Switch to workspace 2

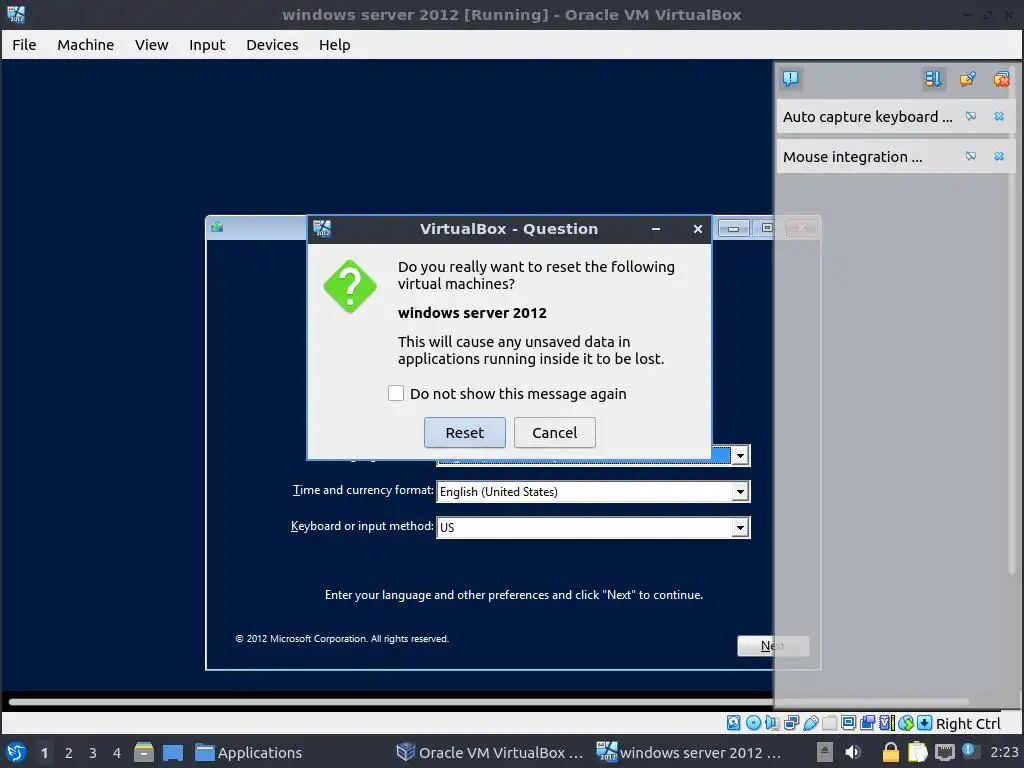68,753
